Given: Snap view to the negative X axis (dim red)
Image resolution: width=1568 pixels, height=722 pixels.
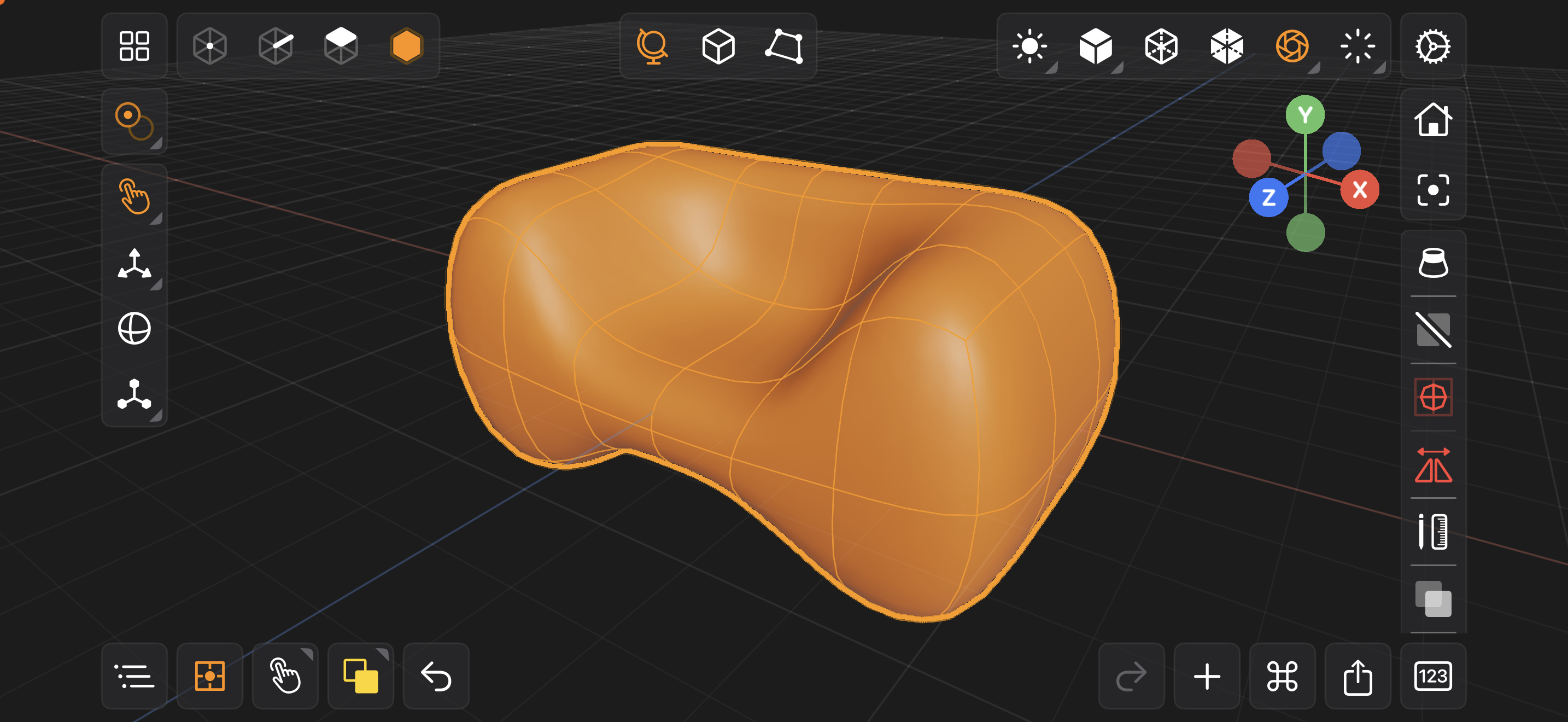Looking at the screenshot, I should (x=1251, y=158).
